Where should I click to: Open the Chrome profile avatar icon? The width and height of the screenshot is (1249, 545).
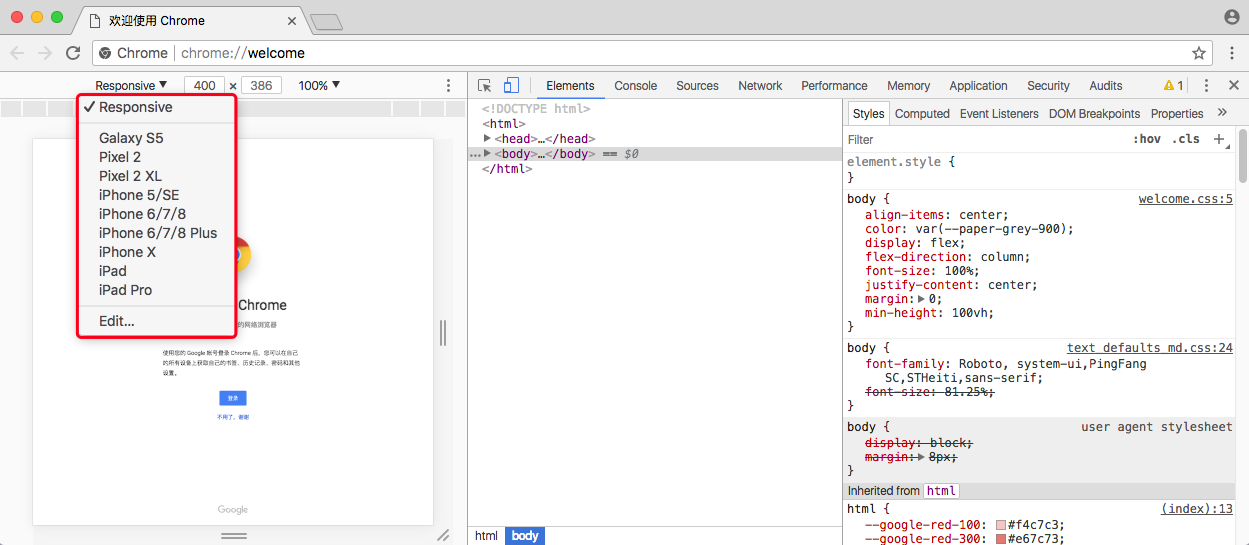pyautogui.click(x=1231, y=17)
